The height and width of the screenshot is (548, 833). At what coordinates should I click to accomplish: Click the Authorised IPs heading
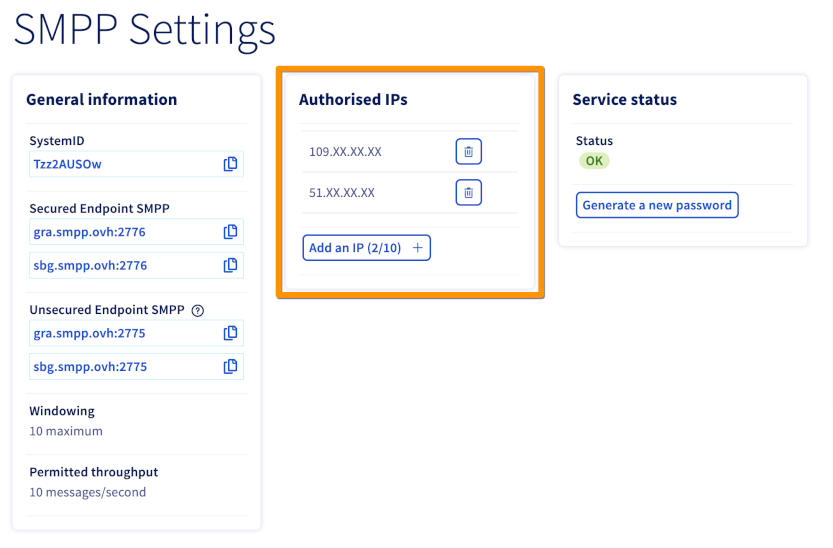tap(353, 100)
